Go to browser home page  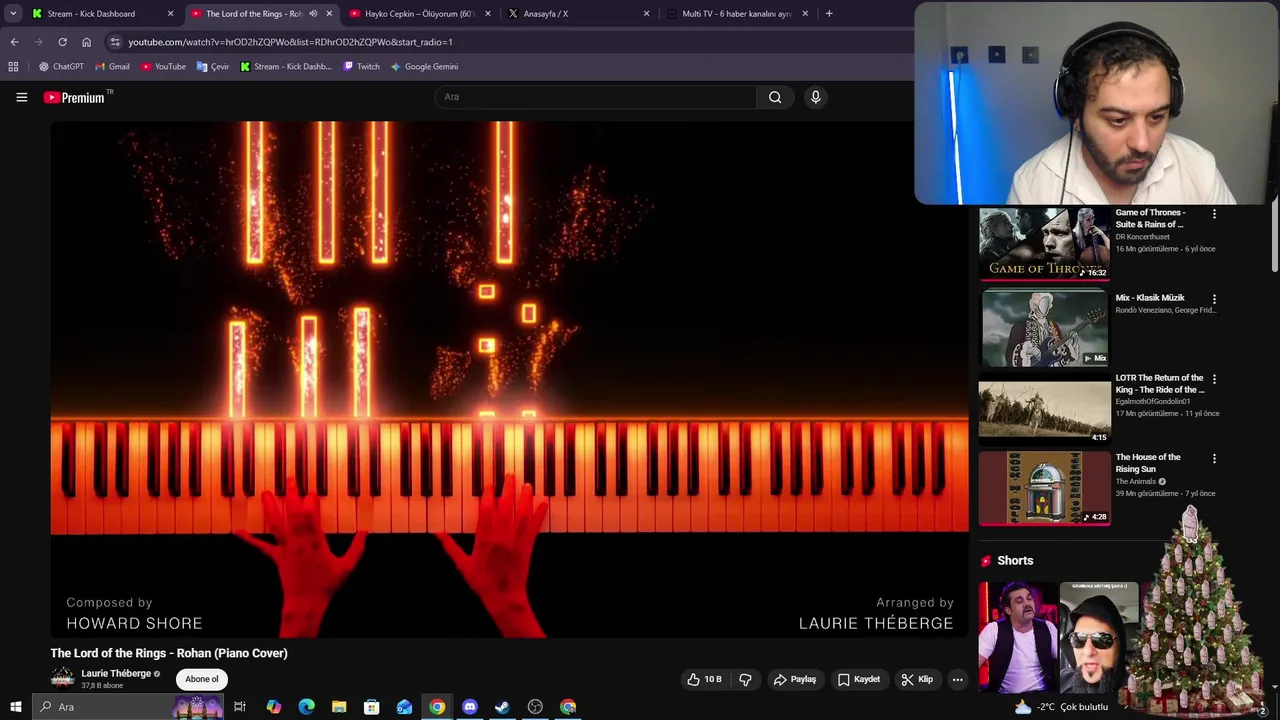(86, 42)
